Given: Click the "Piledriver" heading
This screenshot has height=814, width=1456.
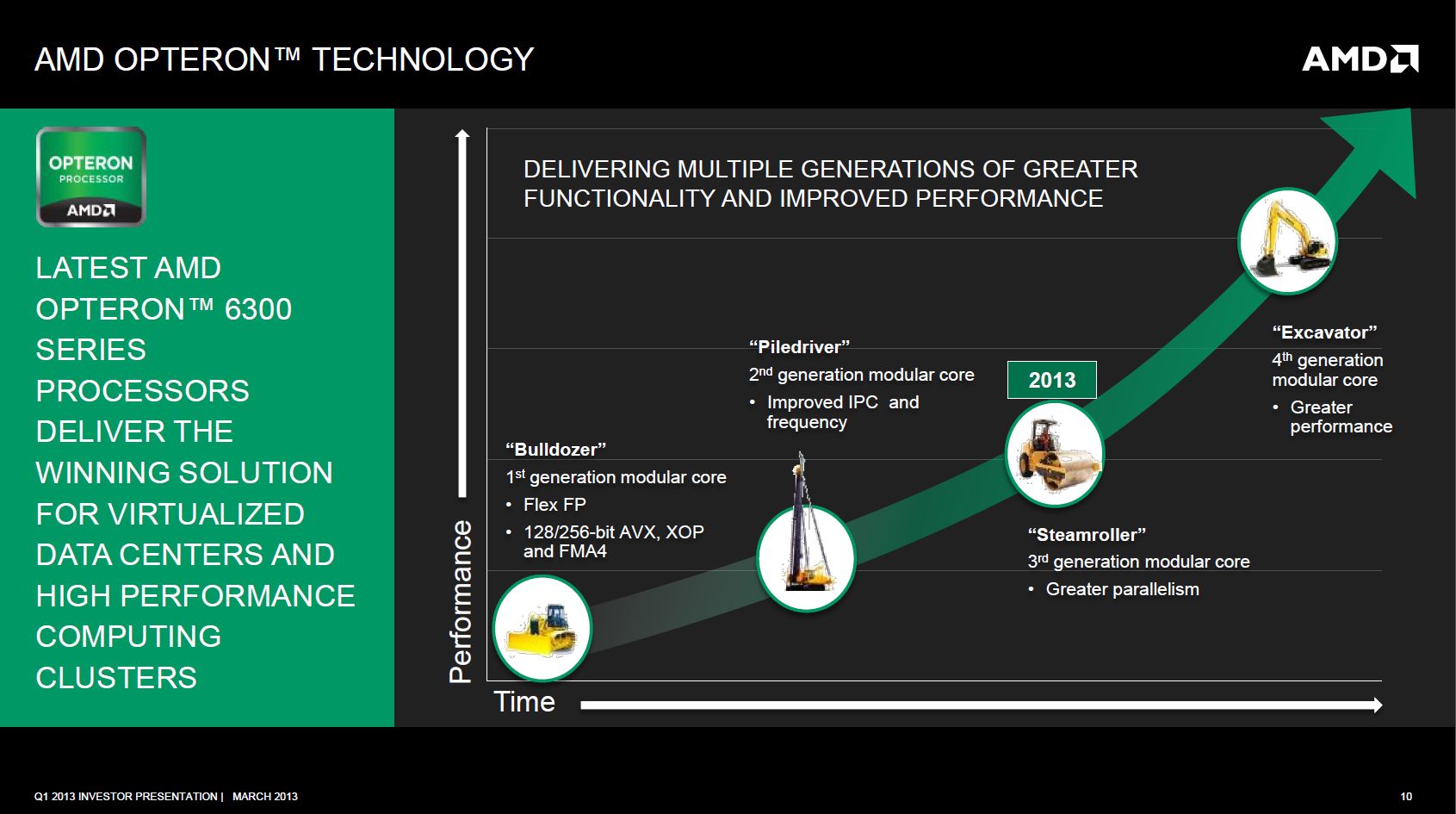Looking at the screenshot, I should 799,347.
